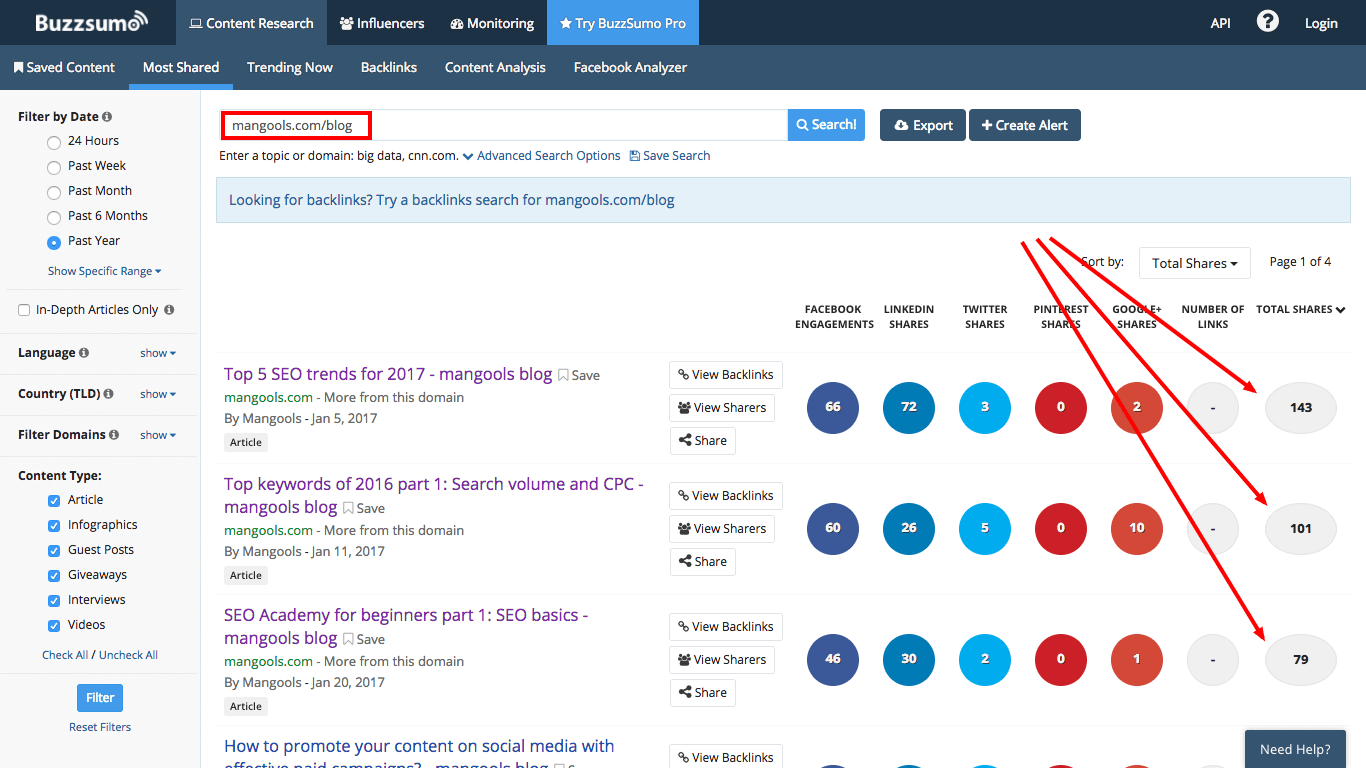Click LinkedIn shares circle showing 30

(909, 659)
